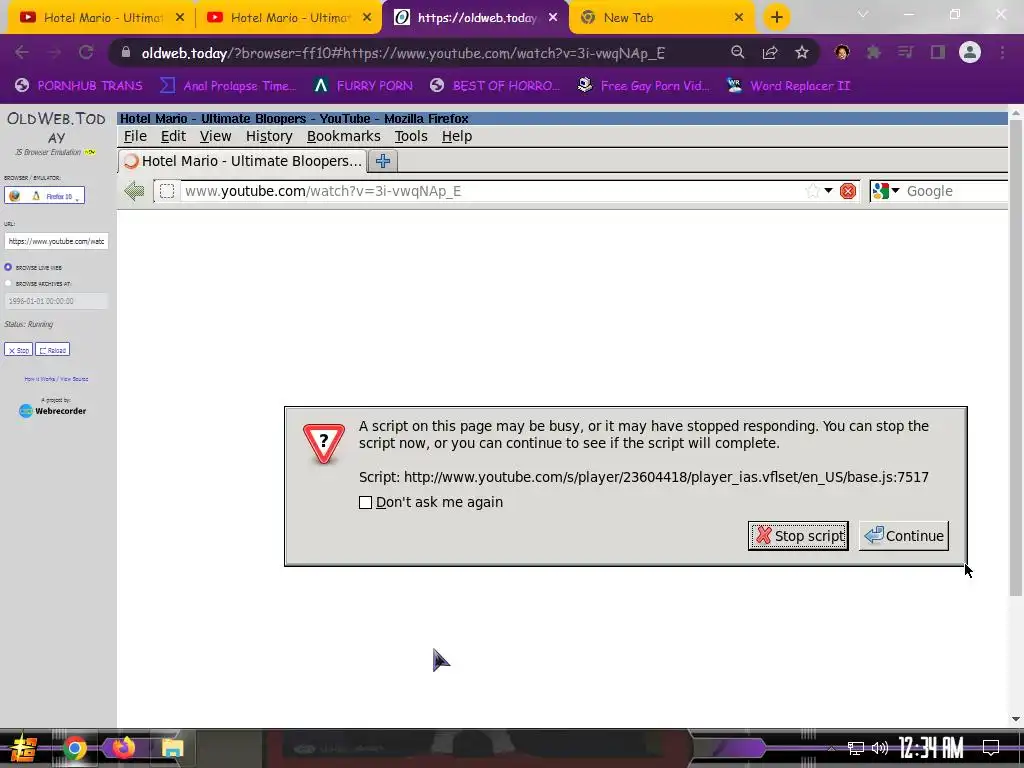The width and height of the screenshot is (1024, 768).
Task: Open the View Source link
Action: point(74,379)
